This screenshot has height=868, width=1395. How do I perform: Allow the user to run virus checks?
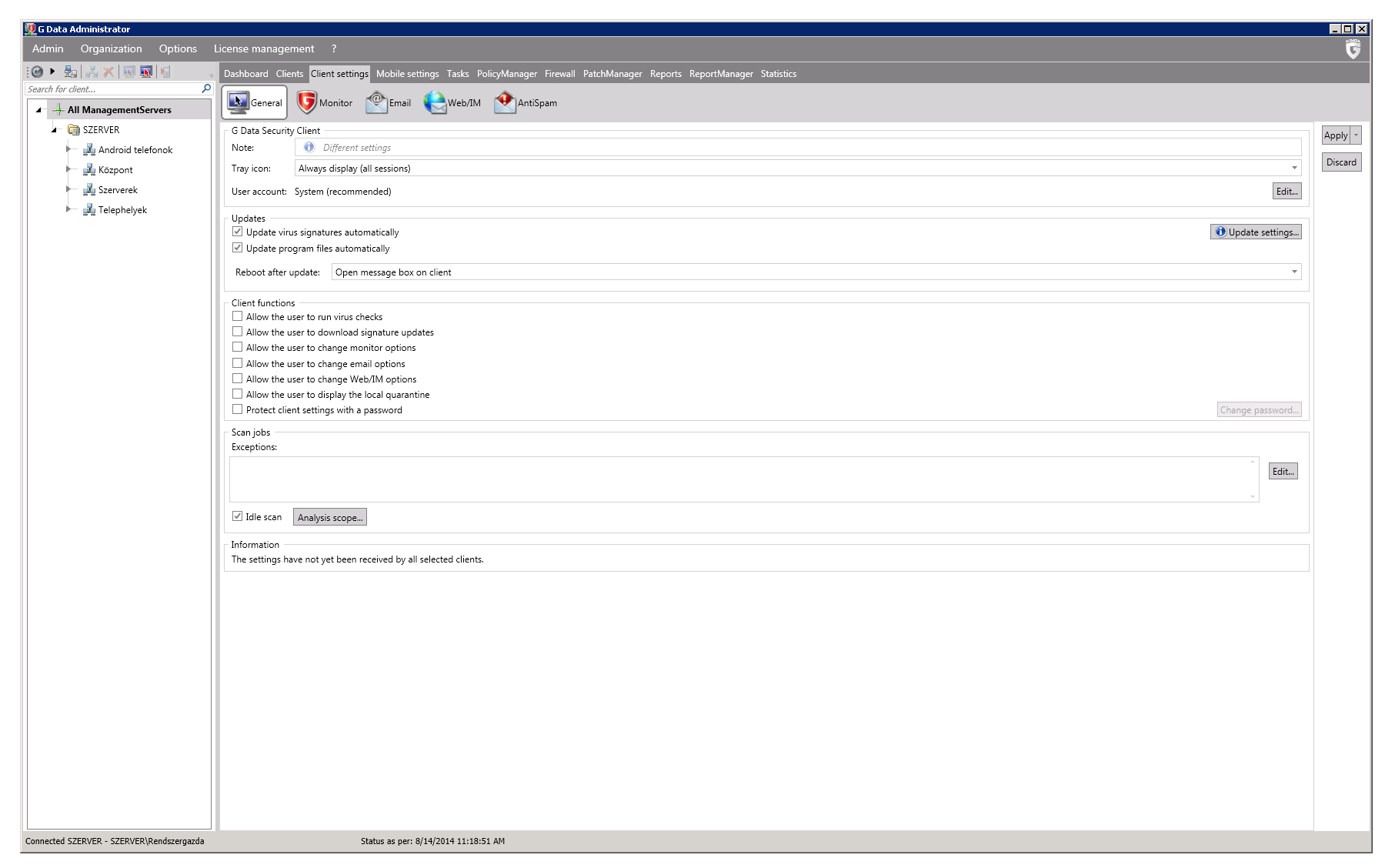(237, 316)
